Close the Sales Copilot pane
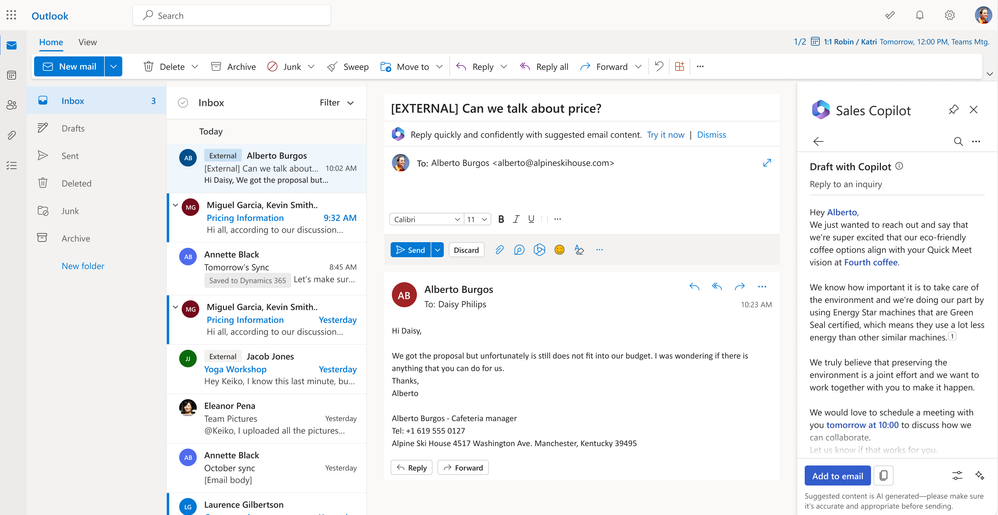Image resolution: width=998 pixels, height=515 pixels. click(973, 109)
